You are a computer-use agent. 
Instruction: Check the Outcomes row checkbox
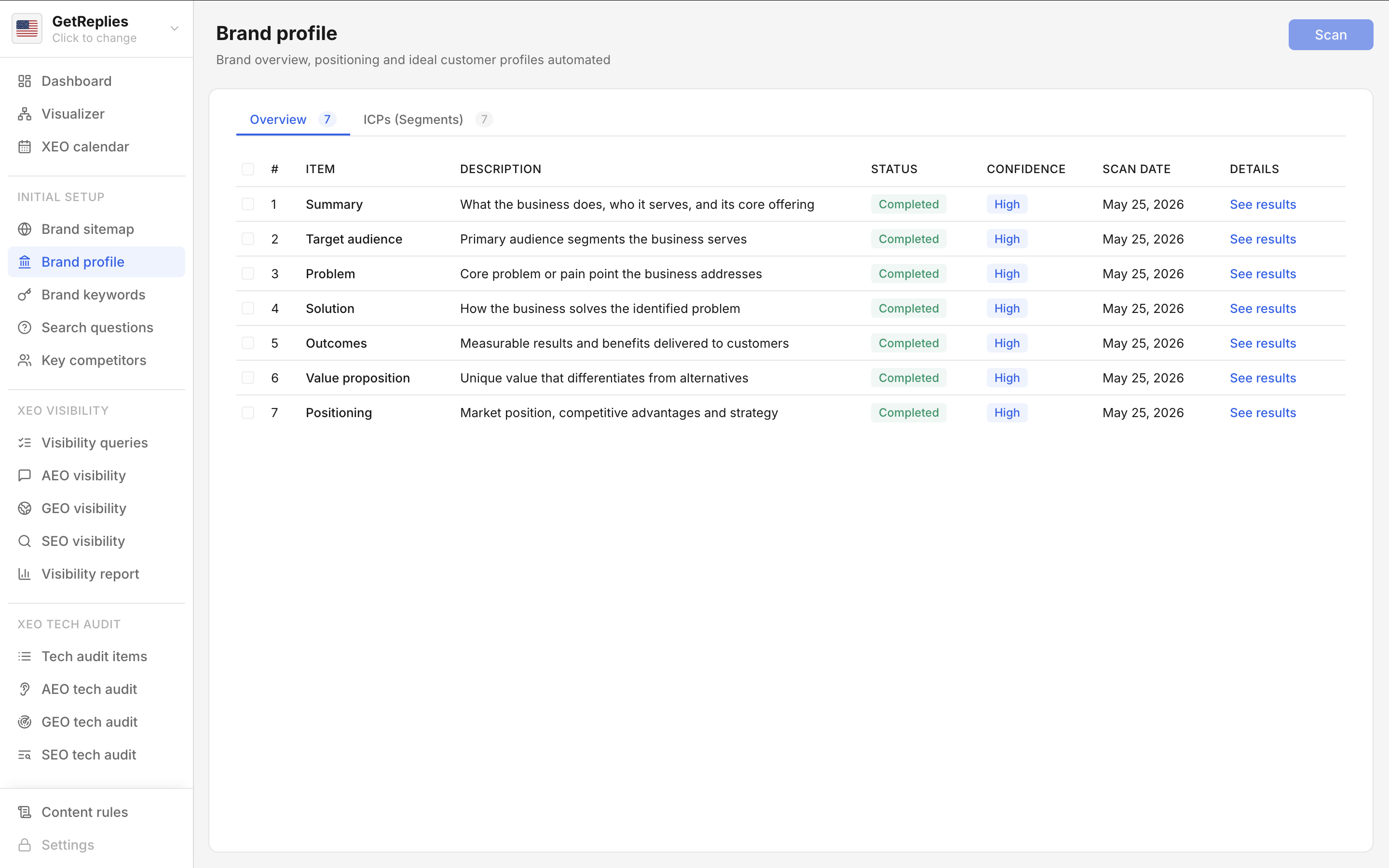pyautogui.click(x=248, y=343)
